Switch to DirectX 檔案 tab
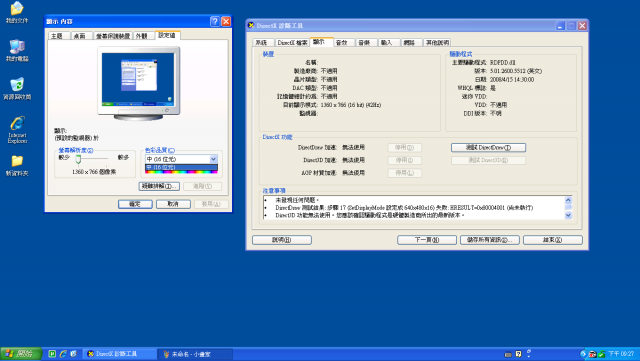Image resolution: width=640 pixels, height=361 pixels. pos(292,42)
